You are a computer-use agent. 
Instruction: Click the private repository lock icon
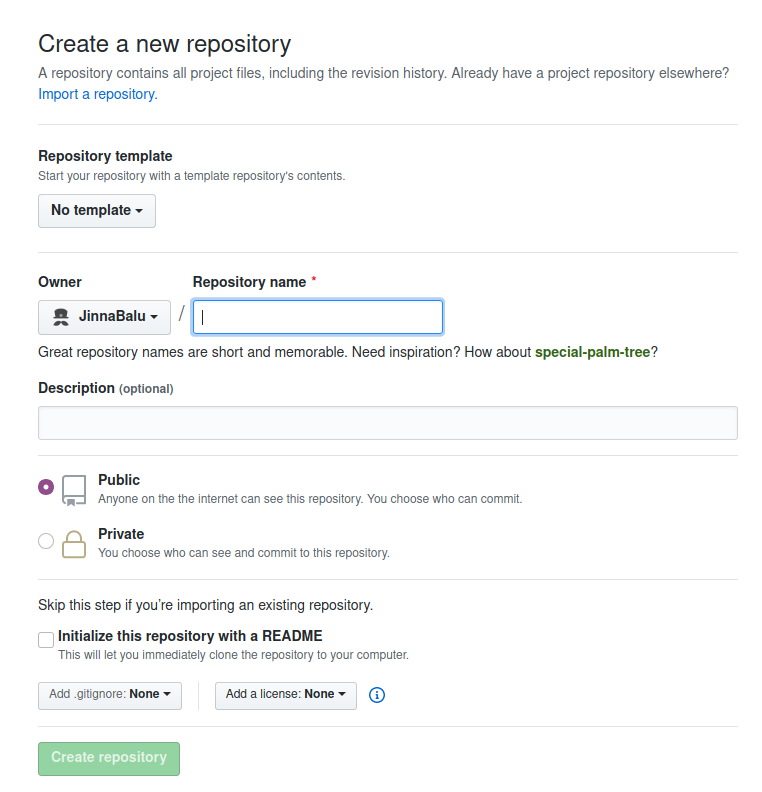point(74,544)
